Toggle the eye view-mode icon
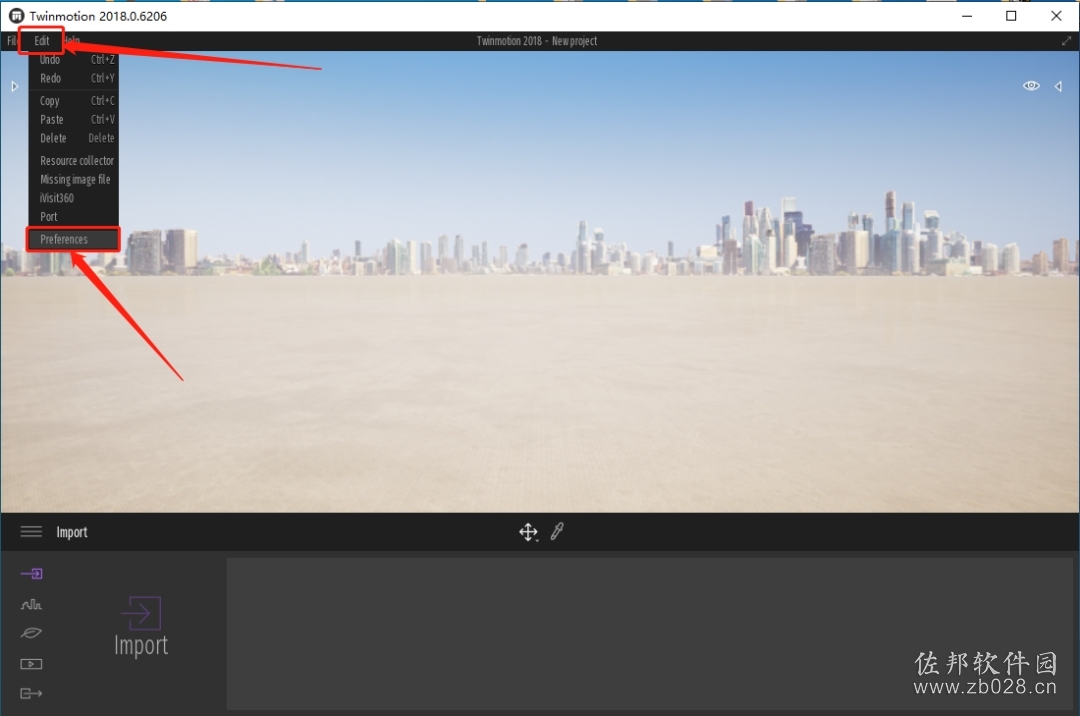The width and height of the screenshot is (1080, 716). pos(1031,86)
